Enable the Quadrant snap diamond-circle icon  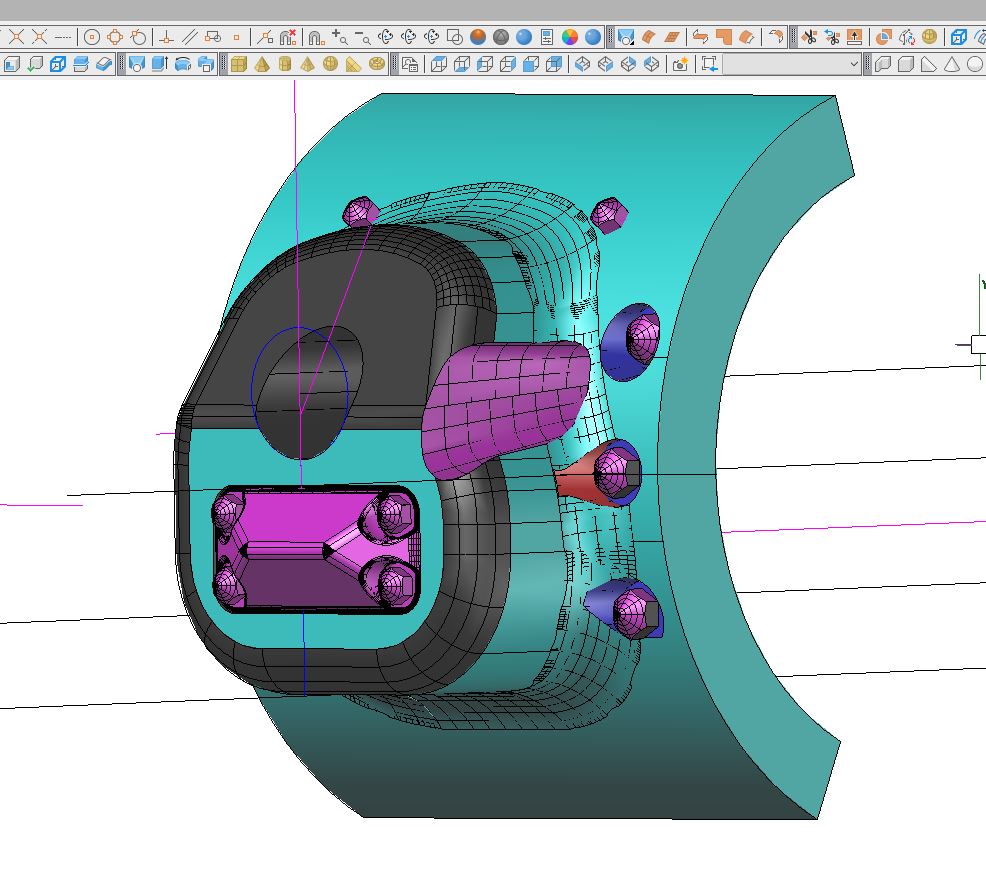point(115,38)
